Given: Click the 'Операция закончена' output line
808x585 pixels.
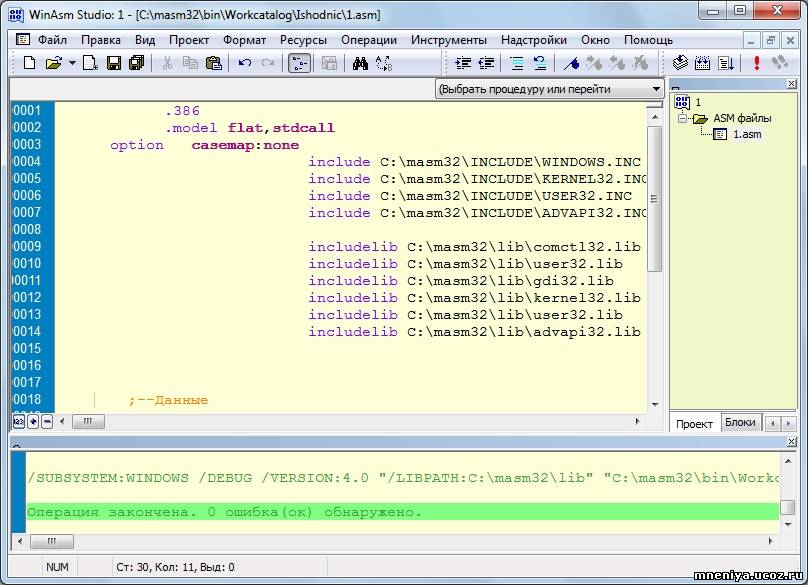Looking at the screenshot, I should [402, 512].
